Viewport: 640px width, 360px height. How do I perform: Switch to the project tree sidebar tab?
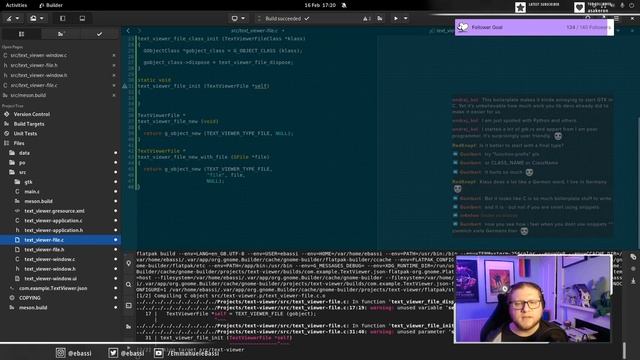(21, 34)
